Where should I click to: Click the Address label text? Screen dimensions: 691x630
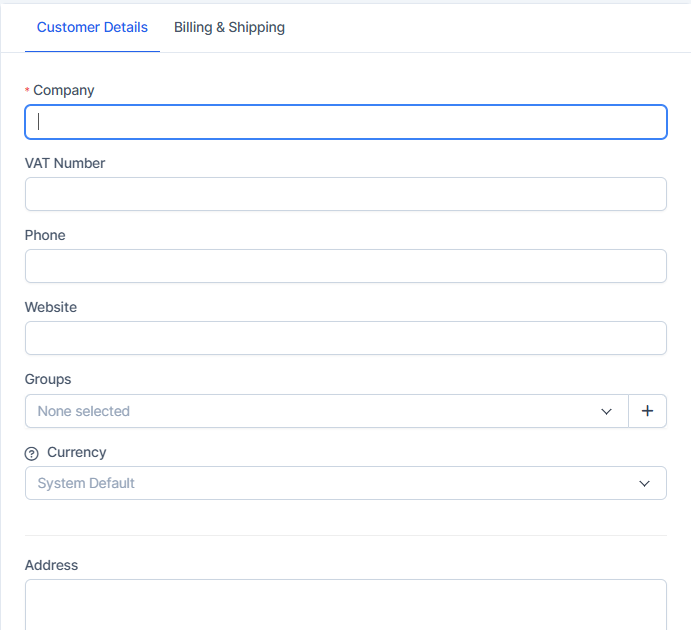(51, 565)
